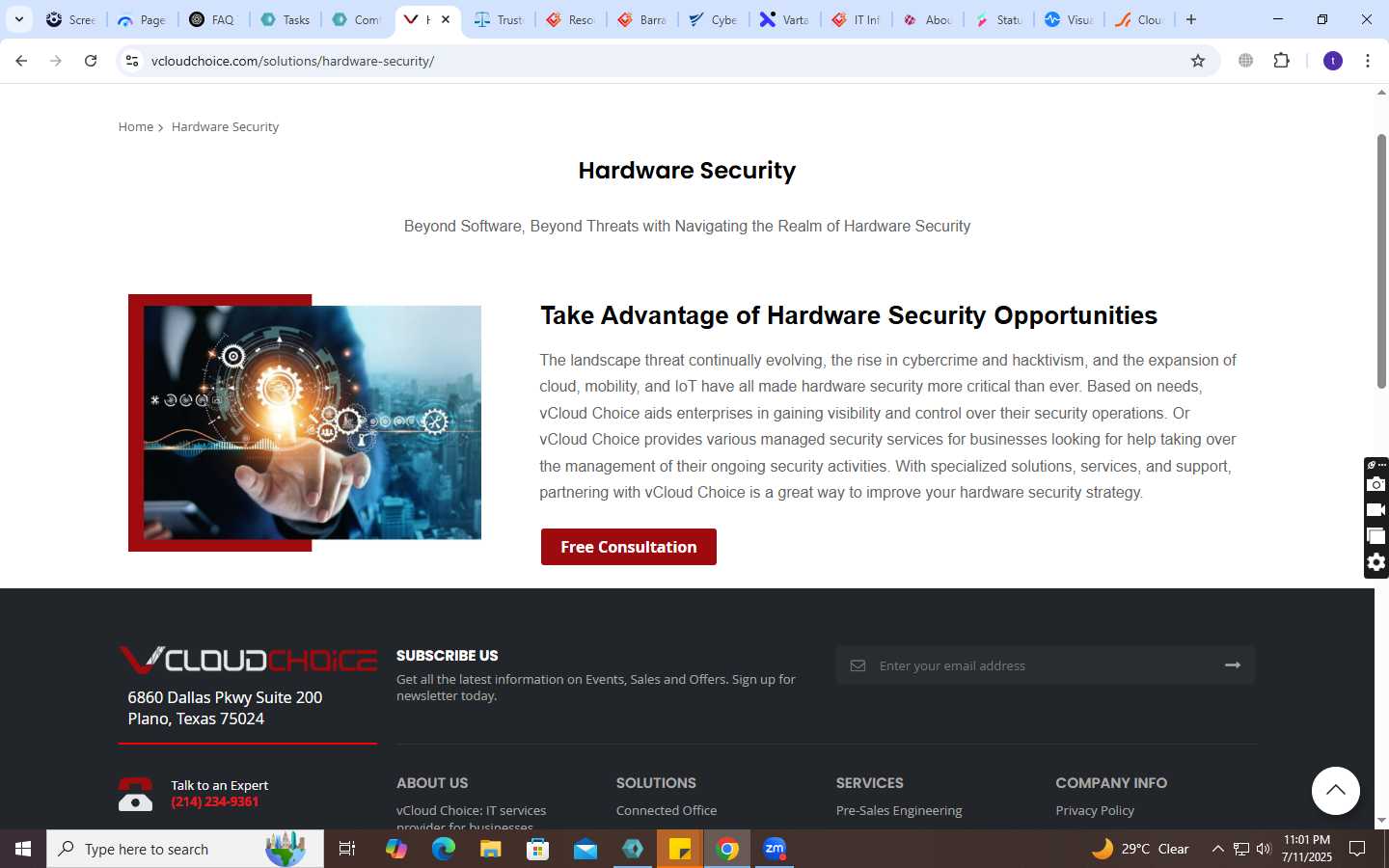Open Task View from taskbar
The height and width of the screenshot is (868, 1389).
[x=347, y=849]
